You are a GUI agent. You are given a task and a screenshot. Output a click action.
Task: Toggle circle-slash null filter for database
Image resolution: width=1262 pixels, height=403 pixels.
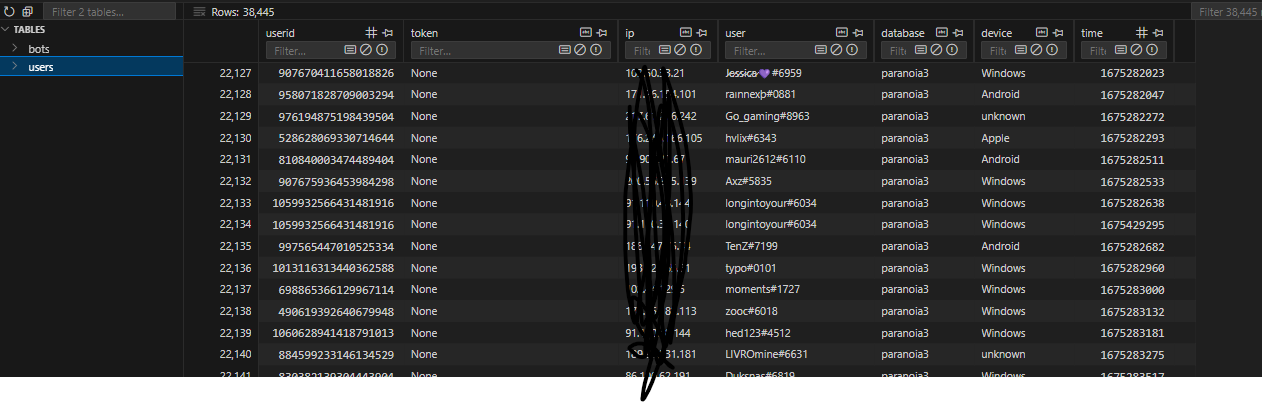[936, 50]
